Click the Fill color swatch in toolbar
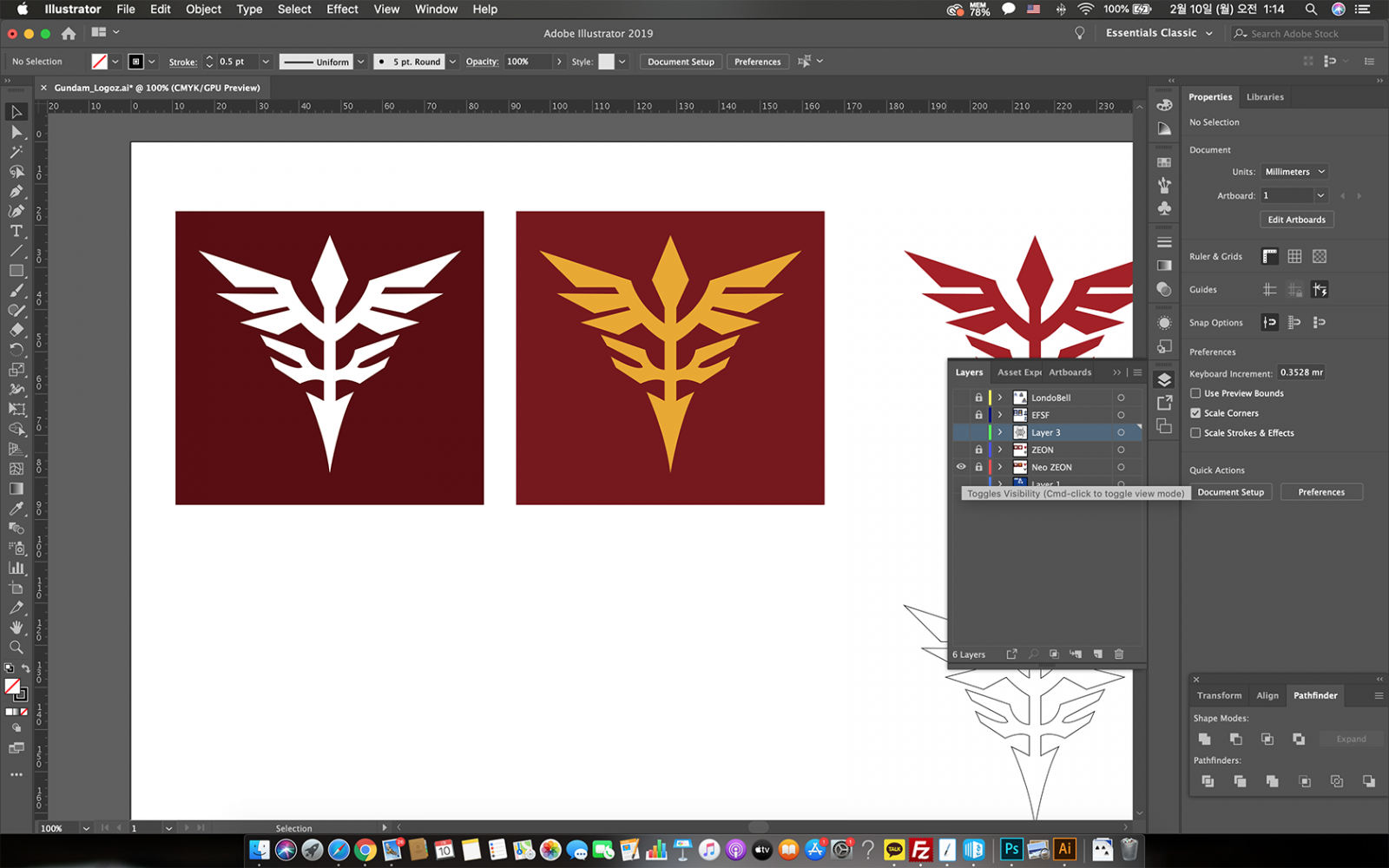The height and width of the screenshot is (868, 1389). tap(12, 687)
